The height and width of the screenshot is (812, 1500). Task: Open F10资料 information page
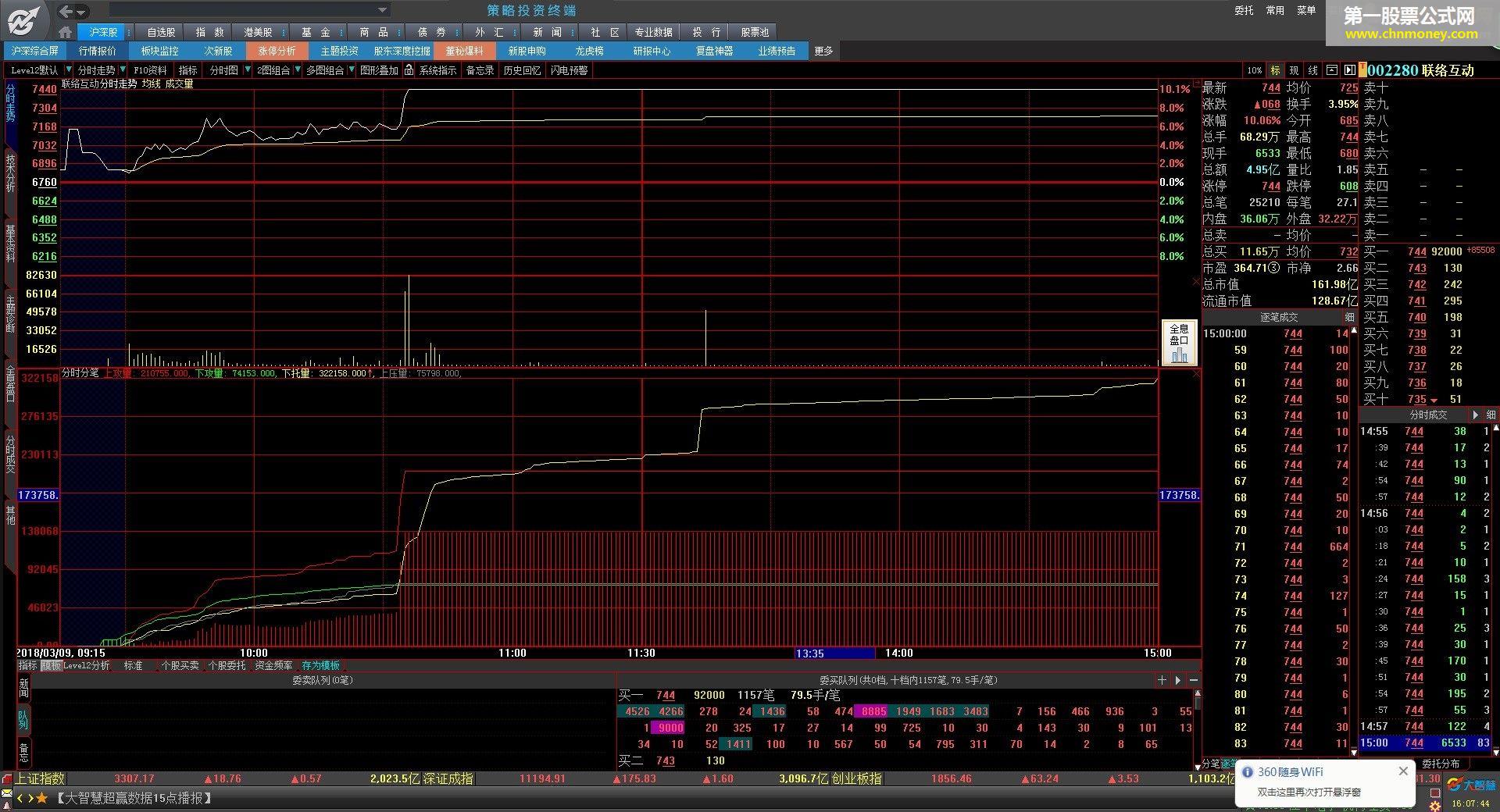tap(150, 70)
